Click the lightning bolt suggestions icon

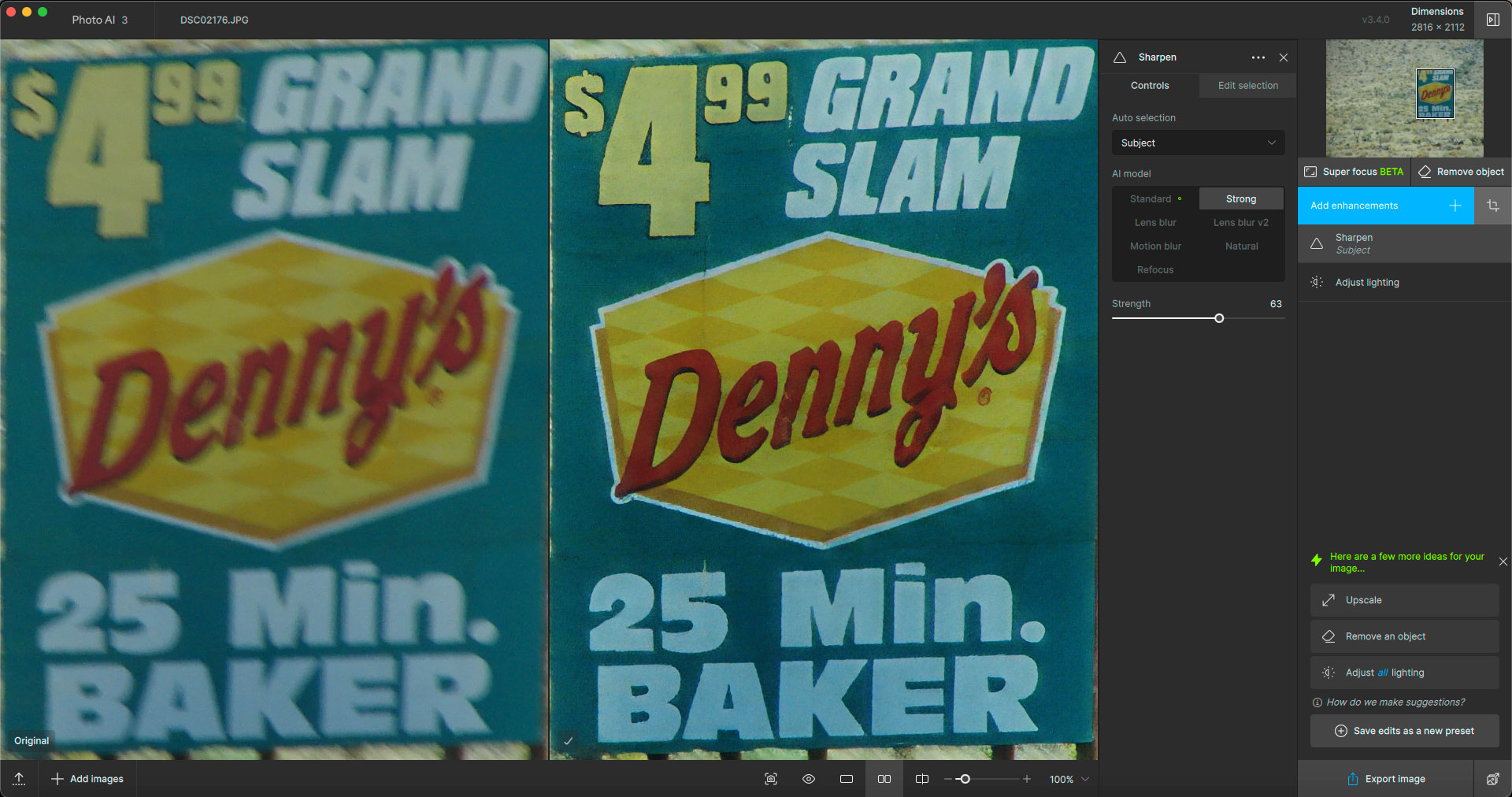click(x=1317, y=560)
